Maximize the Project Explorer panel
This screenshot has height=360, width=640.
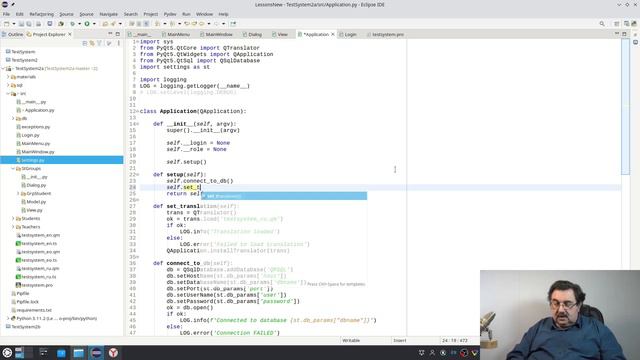coord(118,34)
